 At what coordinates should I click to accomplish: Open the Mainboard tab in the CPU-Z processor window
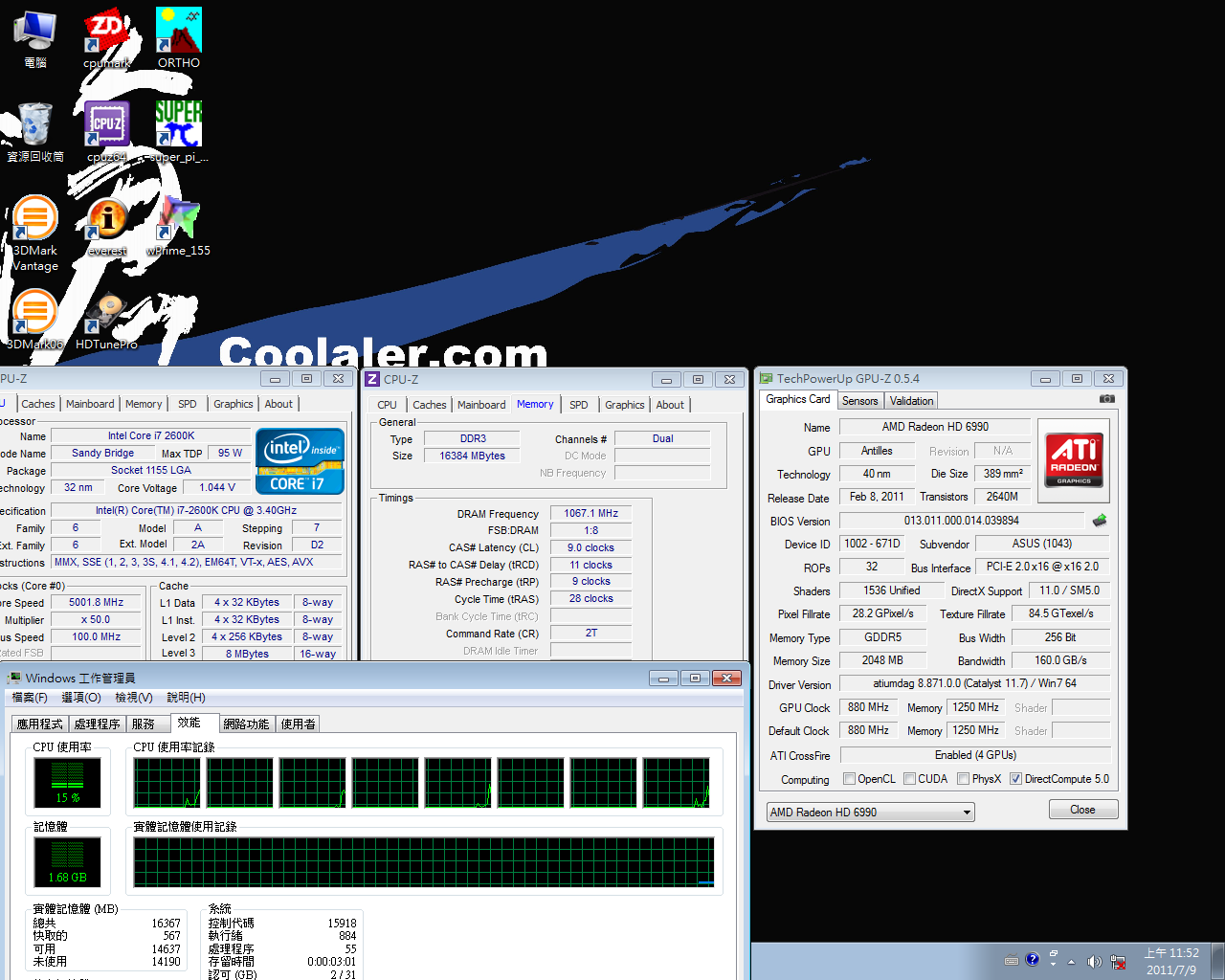tap(90, 404)
